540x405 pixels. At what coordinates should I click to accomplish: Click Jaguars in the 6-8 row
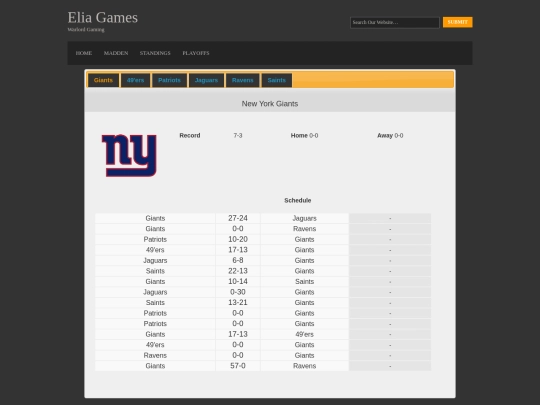155,260
